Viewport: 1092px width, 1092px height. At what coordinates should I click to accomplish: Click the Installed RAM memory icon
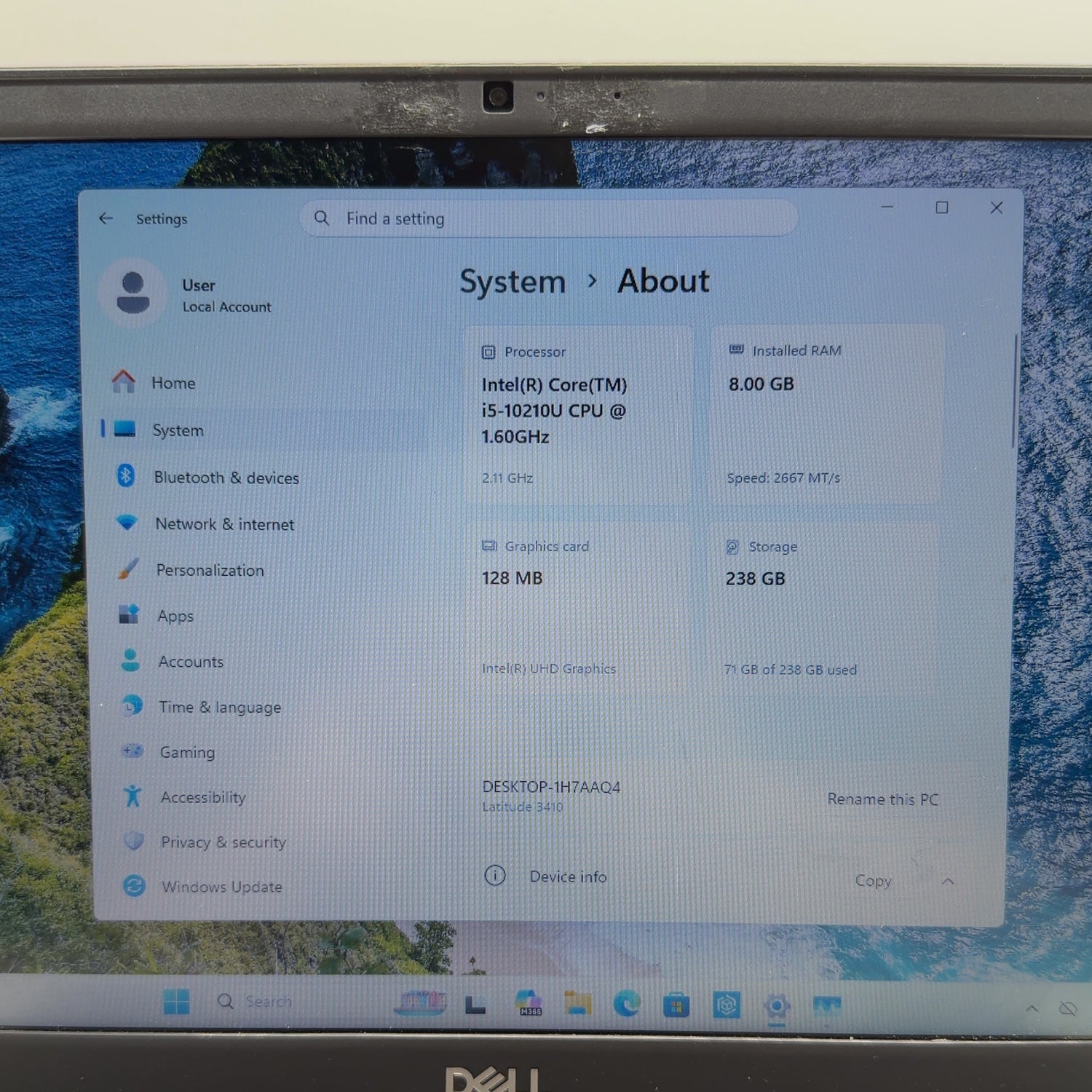737,350
